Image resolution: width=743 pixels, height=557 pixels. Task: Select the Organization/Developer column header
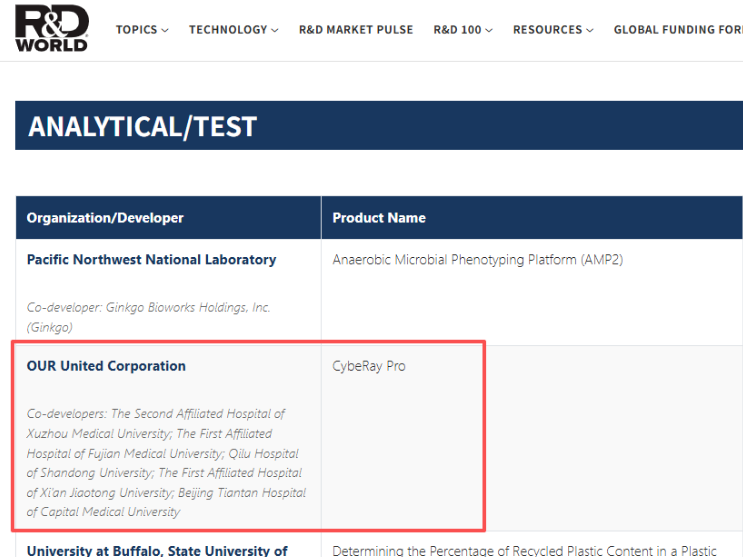point(105,218)
